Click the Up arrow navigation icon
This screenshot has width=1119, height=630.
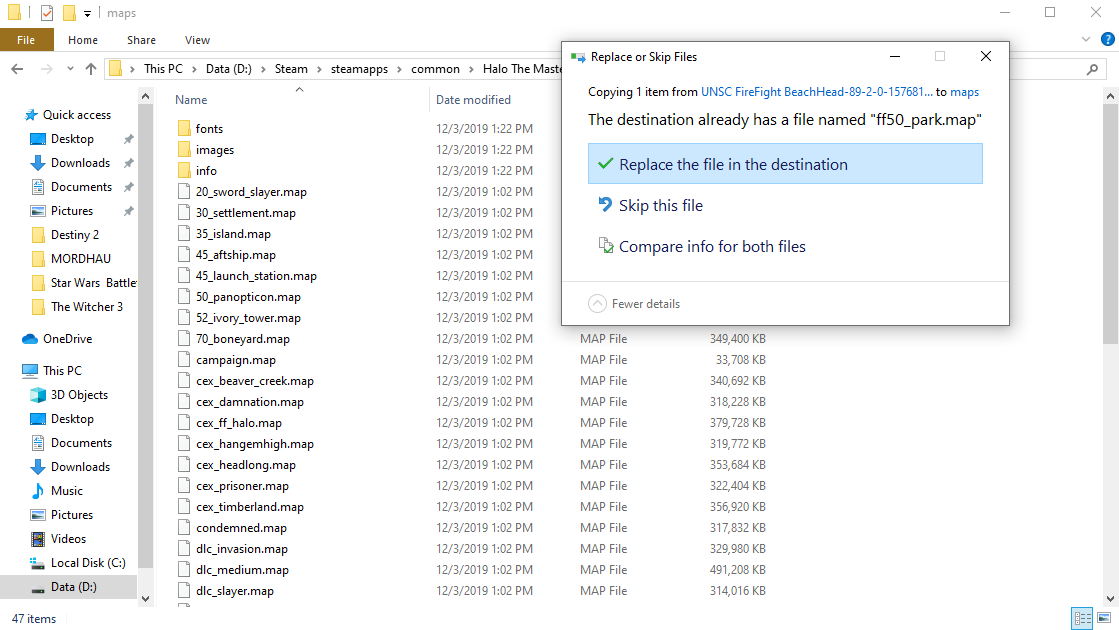coord(91,69)
